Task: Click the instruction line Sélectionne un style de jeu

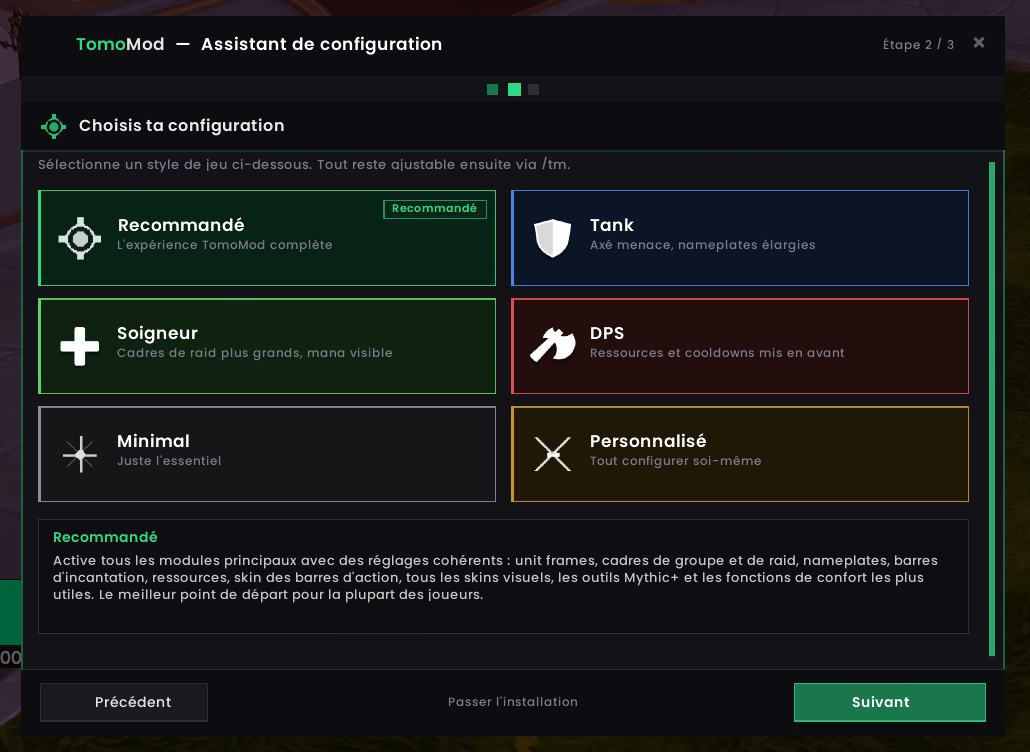Action: click(303, 165)
